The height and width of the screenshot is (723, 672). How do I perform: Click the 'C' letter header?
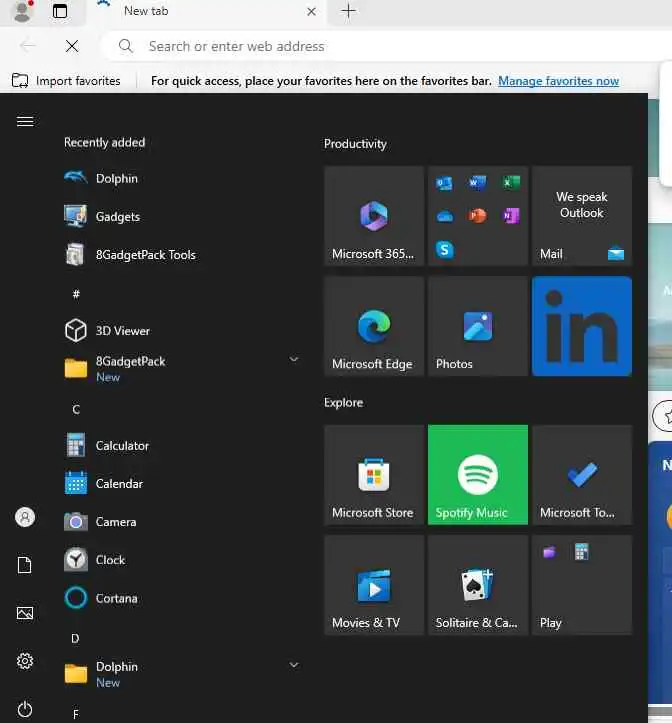tap(76, 409)
